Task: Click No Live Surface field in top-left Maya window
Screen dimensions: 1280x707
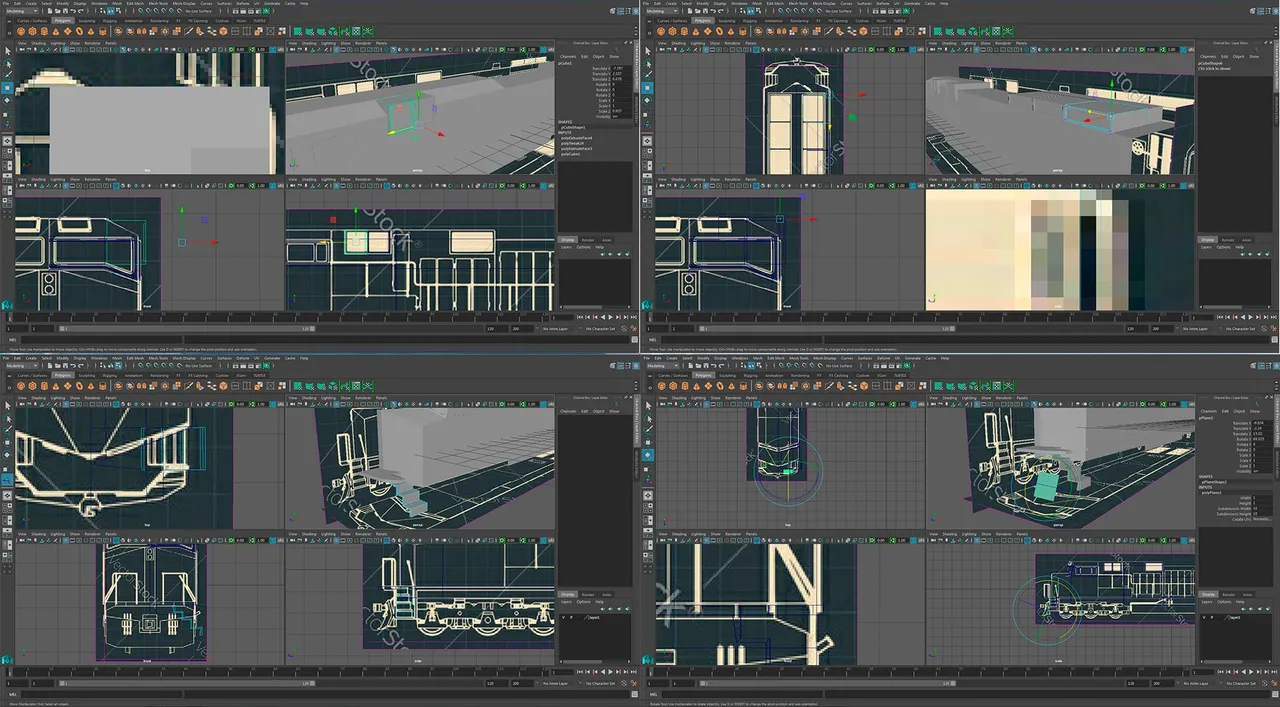Action: pos(199,11)
